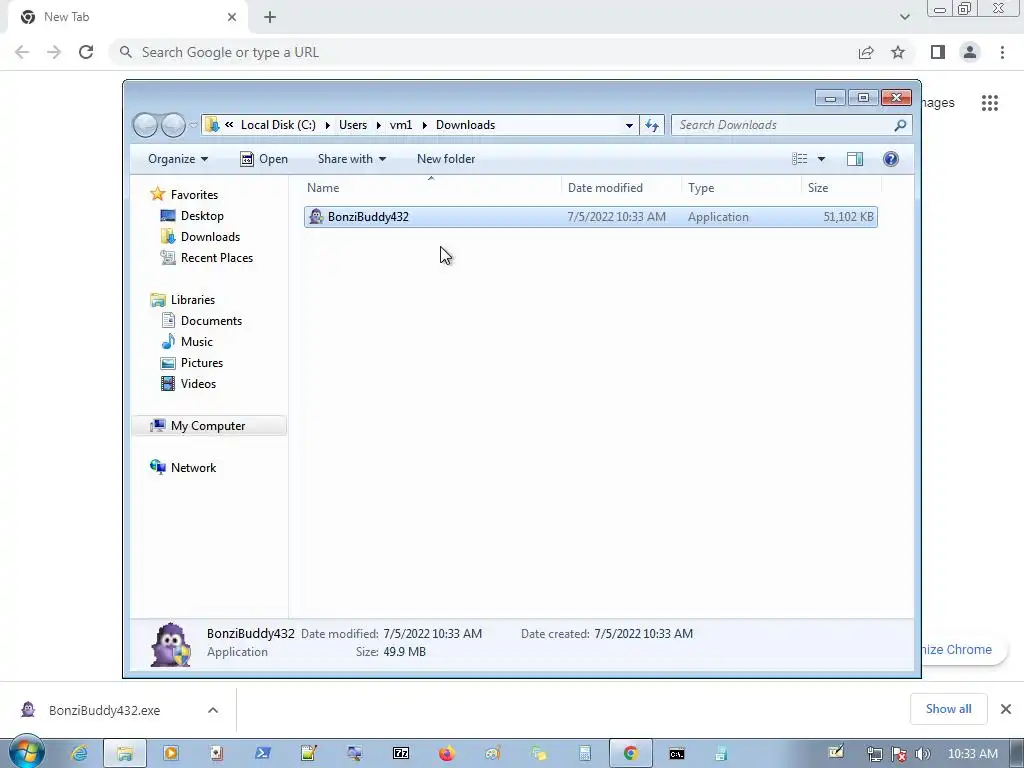Bookmark this tab with the star icon

click(x=898, y=52)
